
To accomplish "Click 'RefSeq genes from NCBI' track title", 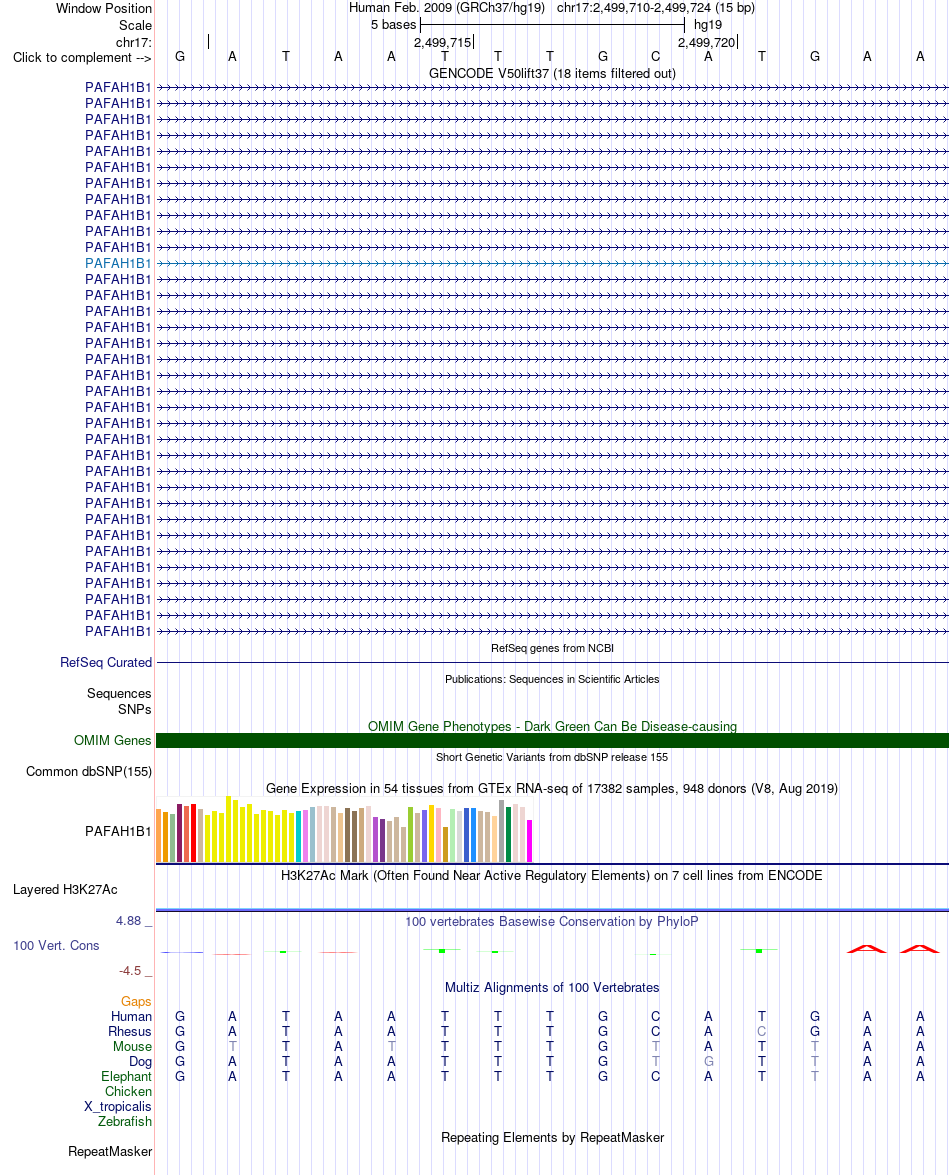I will coord(552,648).
